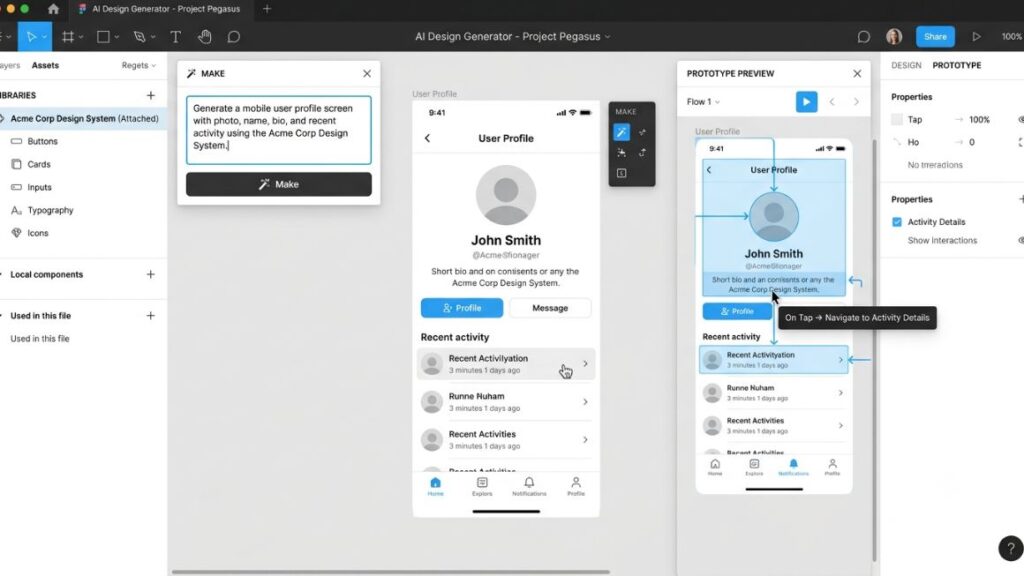Open the Move tool dropdown arrow
1024x576 pixels.
pos(44,37)
